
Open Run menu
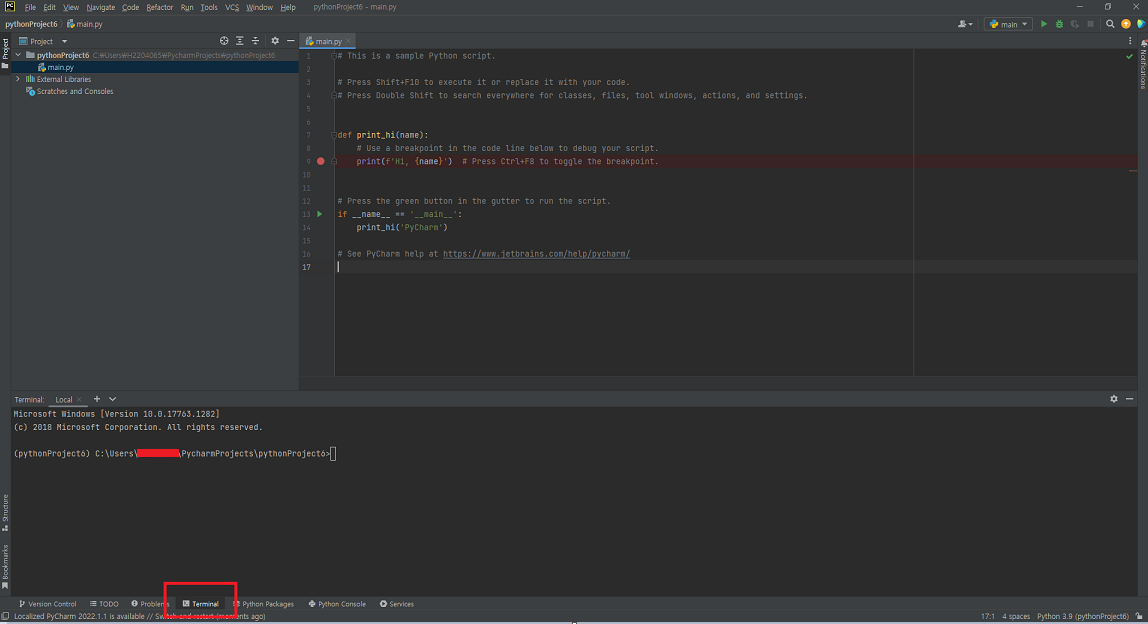click(187, 7)
